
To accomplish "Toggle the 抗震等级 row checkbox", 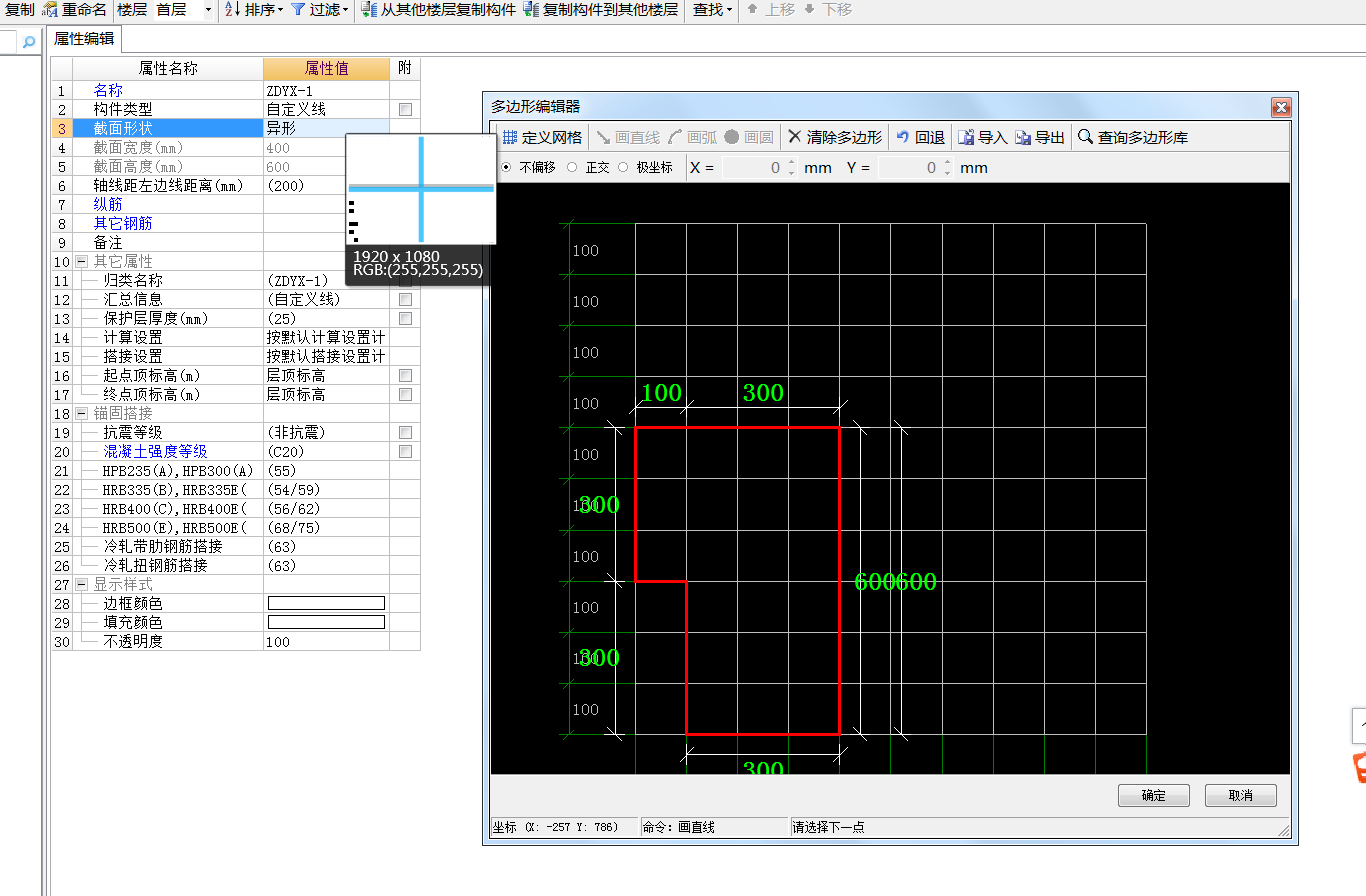I will click(x=405, y=432).
